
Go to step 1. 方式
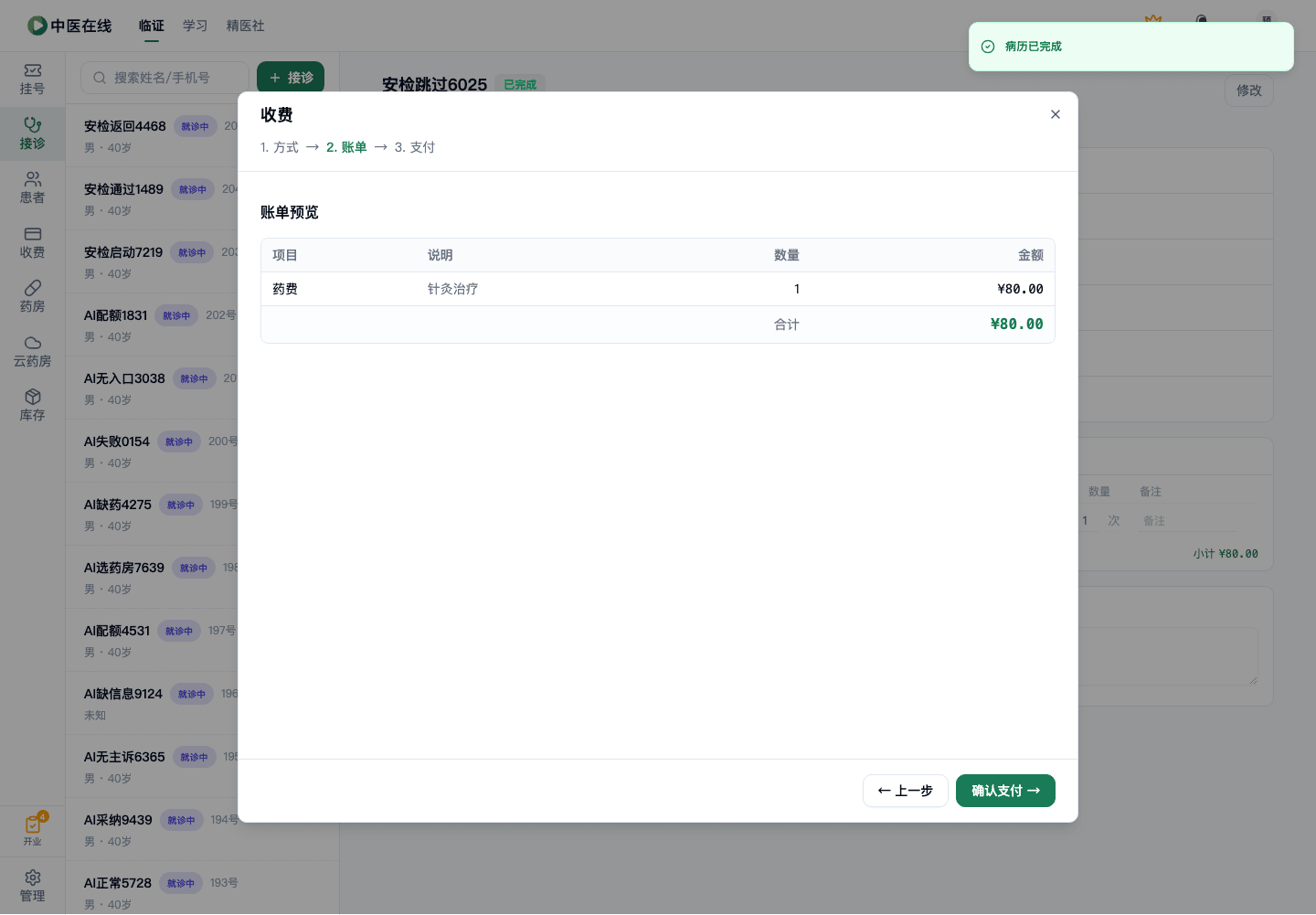(280, 147)
